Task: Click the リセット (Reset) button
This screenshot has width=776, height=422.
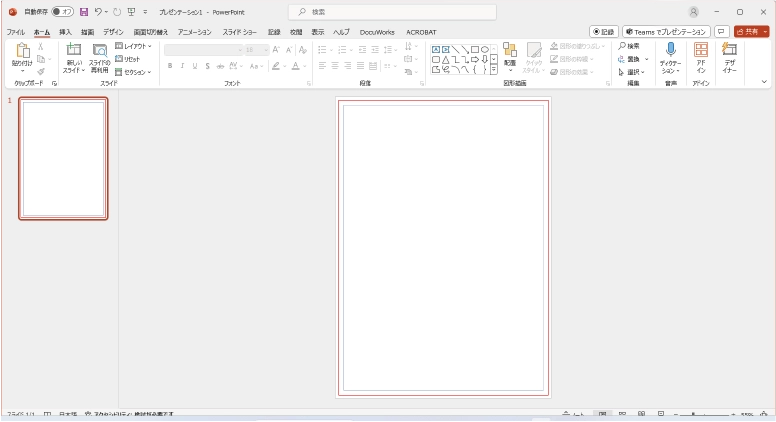Action: (128, 59)
